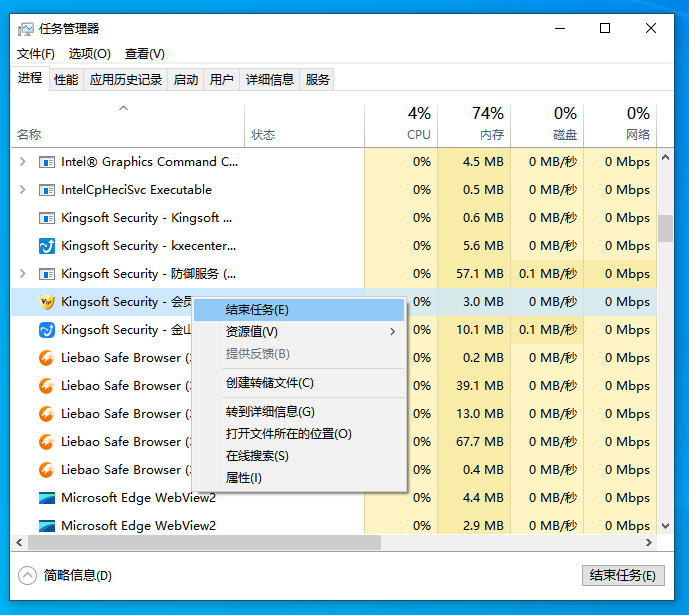The width and height of the screenshot is (689, 615).
Task: Click the Intel Graphics Command Center process icon
Action: click(47, 162)
